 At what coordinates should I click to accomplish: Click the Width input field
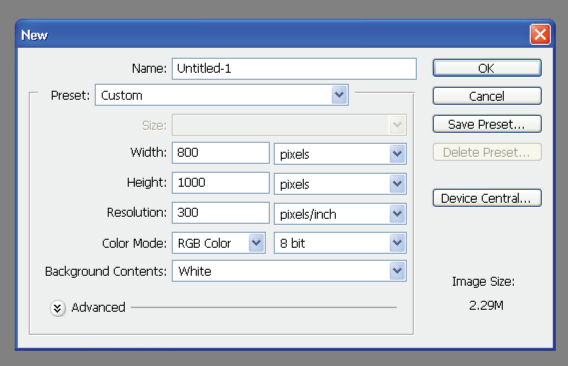pyautogui.click(x=221, y=153)
